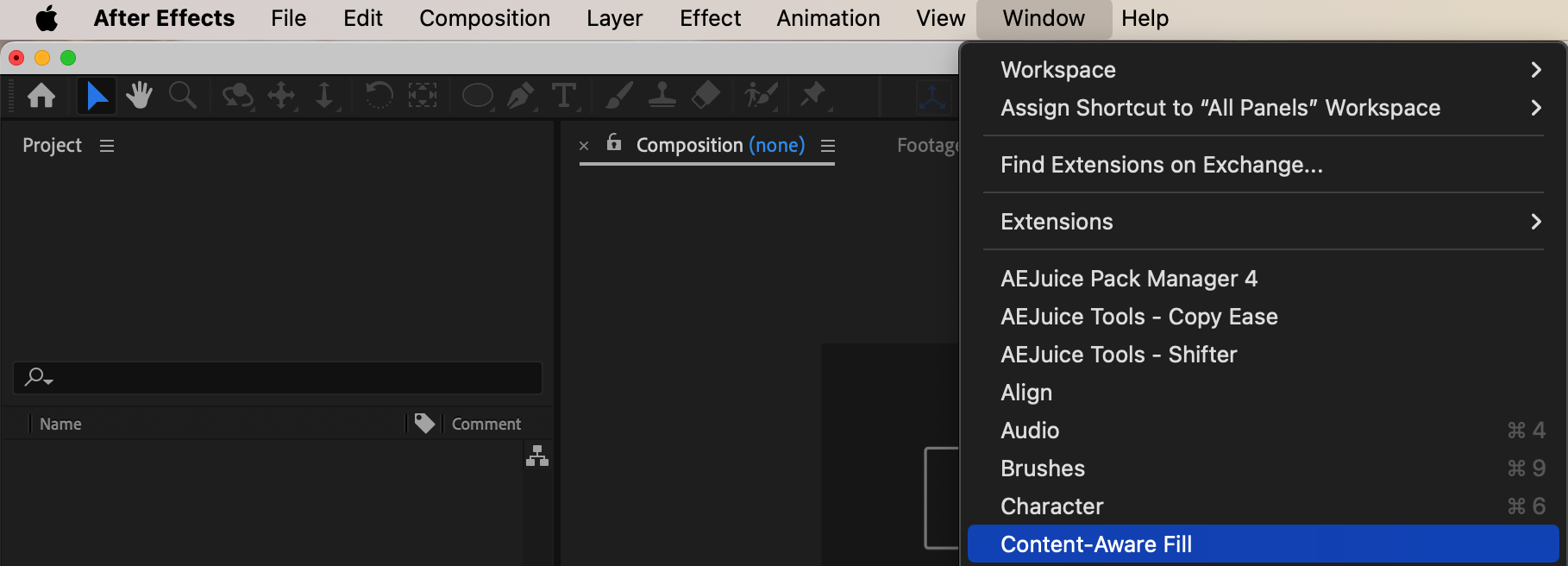Select the Hand tool
This screenshot has width=1568, height=566.
coord(139,95)
